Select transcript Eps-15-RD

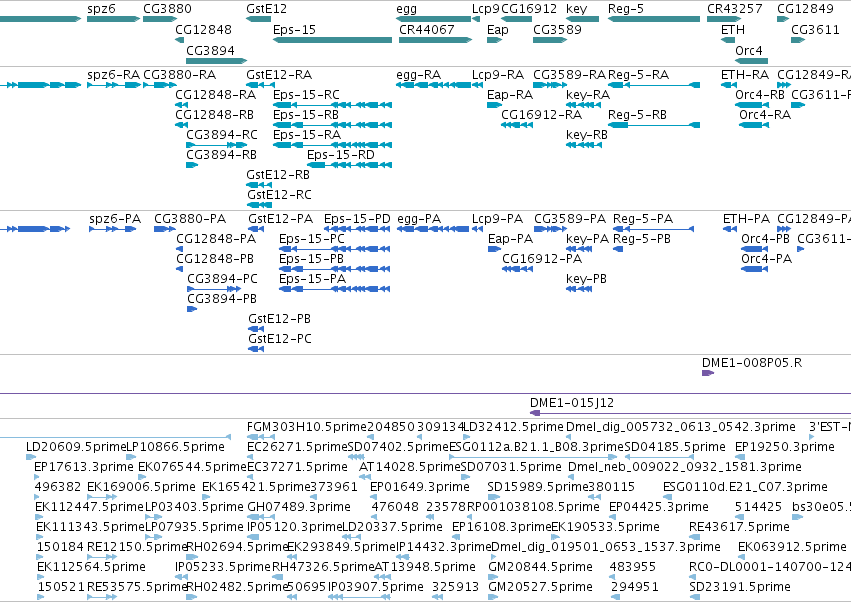(350, 165)
